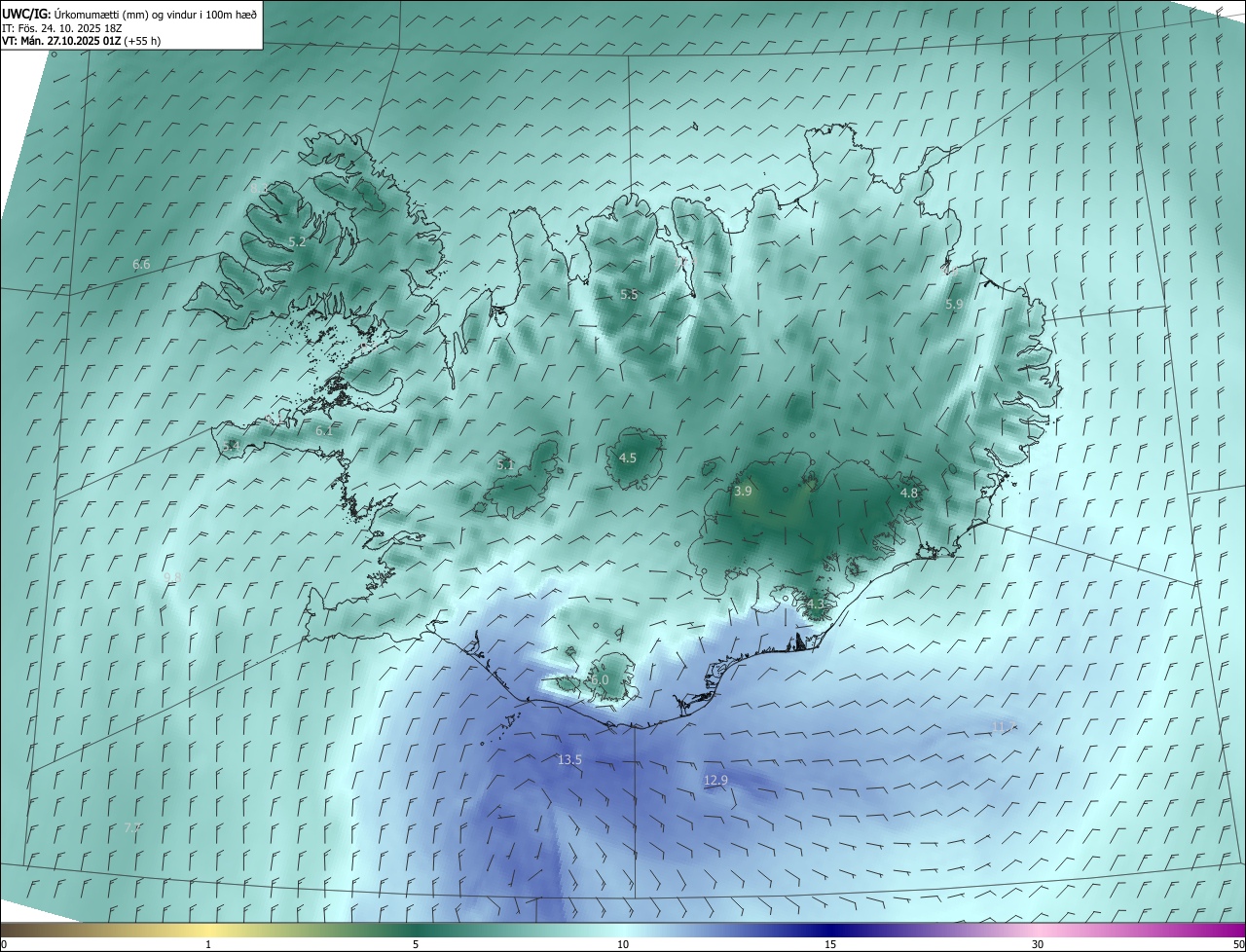The height and width of the screenshot is (952, 1246).
Task: Click the colorbar tick label 50
Action: pos(1239,944)
